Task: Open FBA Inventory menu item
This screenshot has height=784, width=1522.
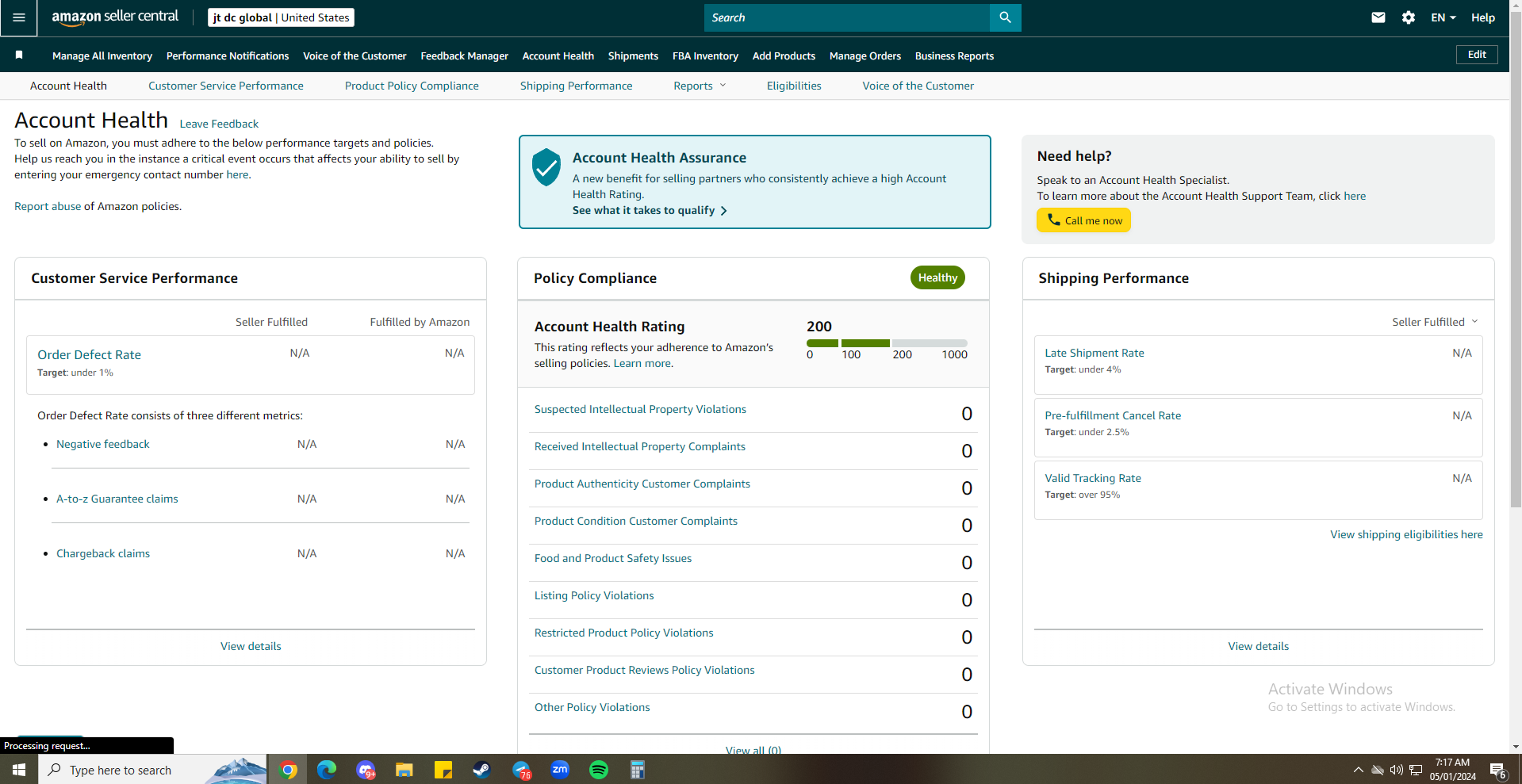Action: [x=705, y=55]
